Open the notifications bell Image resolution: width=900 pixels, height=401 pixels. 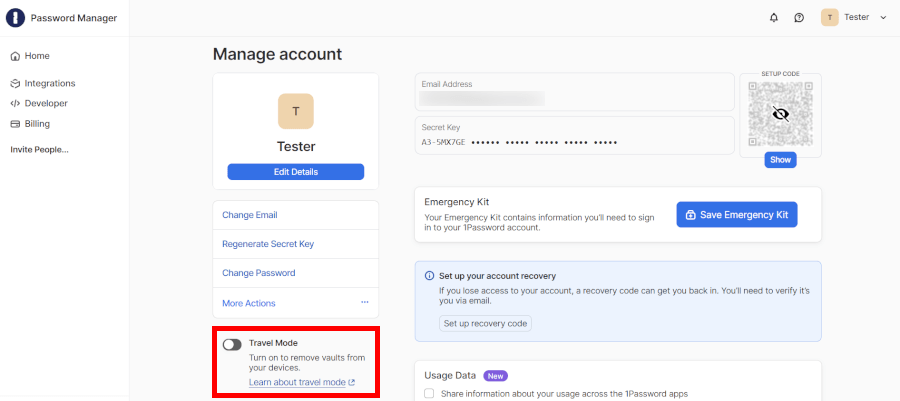[774, 18]
